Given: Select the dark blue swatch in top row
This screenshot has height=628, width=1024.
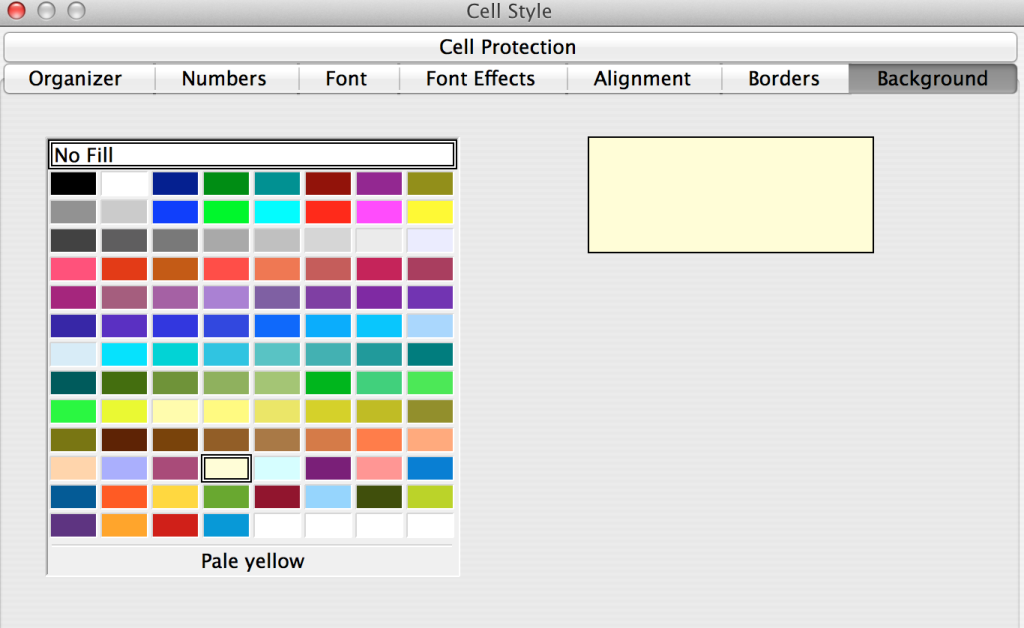Looking at the screenshot, I should click(175, 183).
